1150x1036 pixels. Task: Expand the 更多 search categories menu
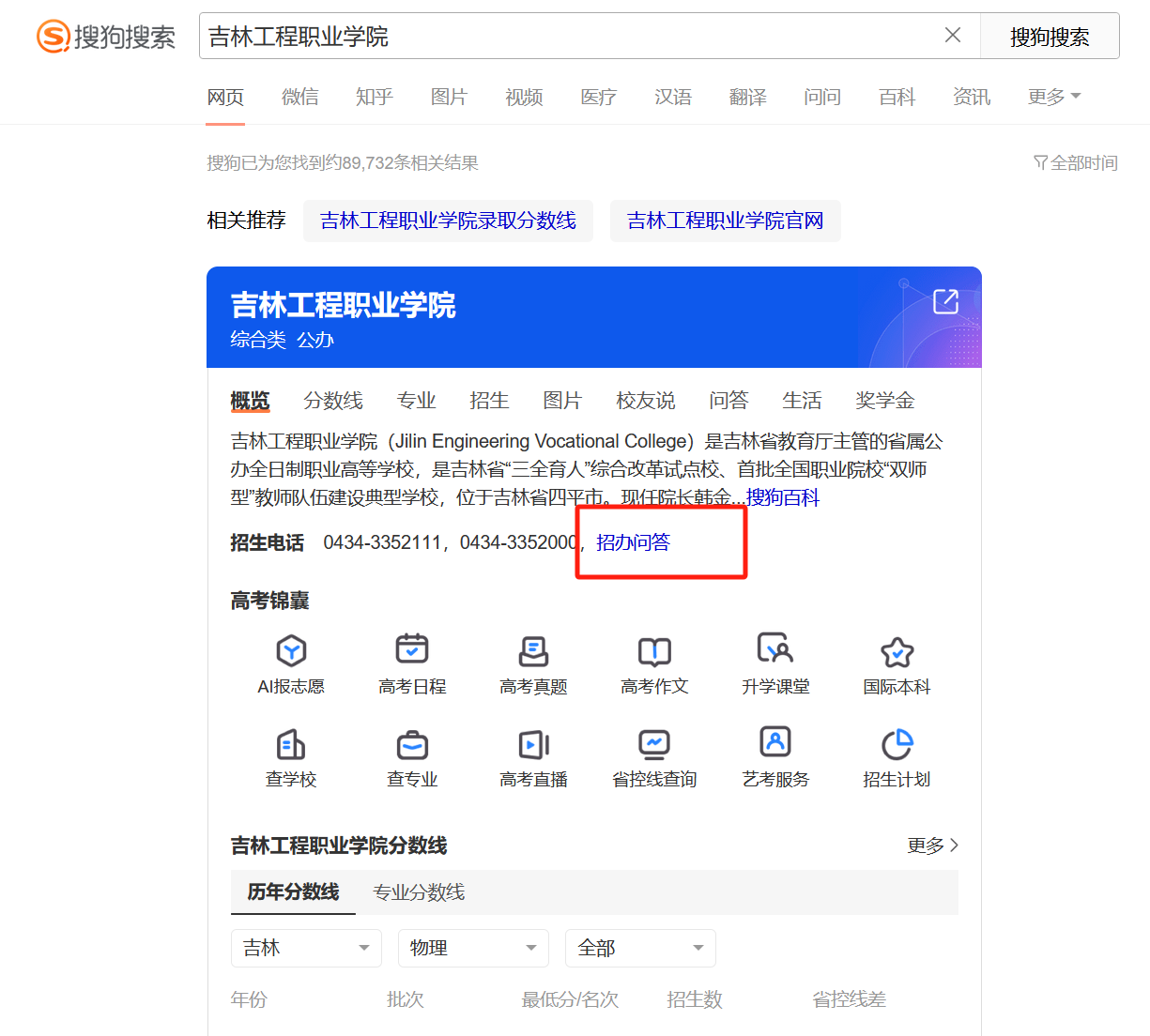[1054, 97]
